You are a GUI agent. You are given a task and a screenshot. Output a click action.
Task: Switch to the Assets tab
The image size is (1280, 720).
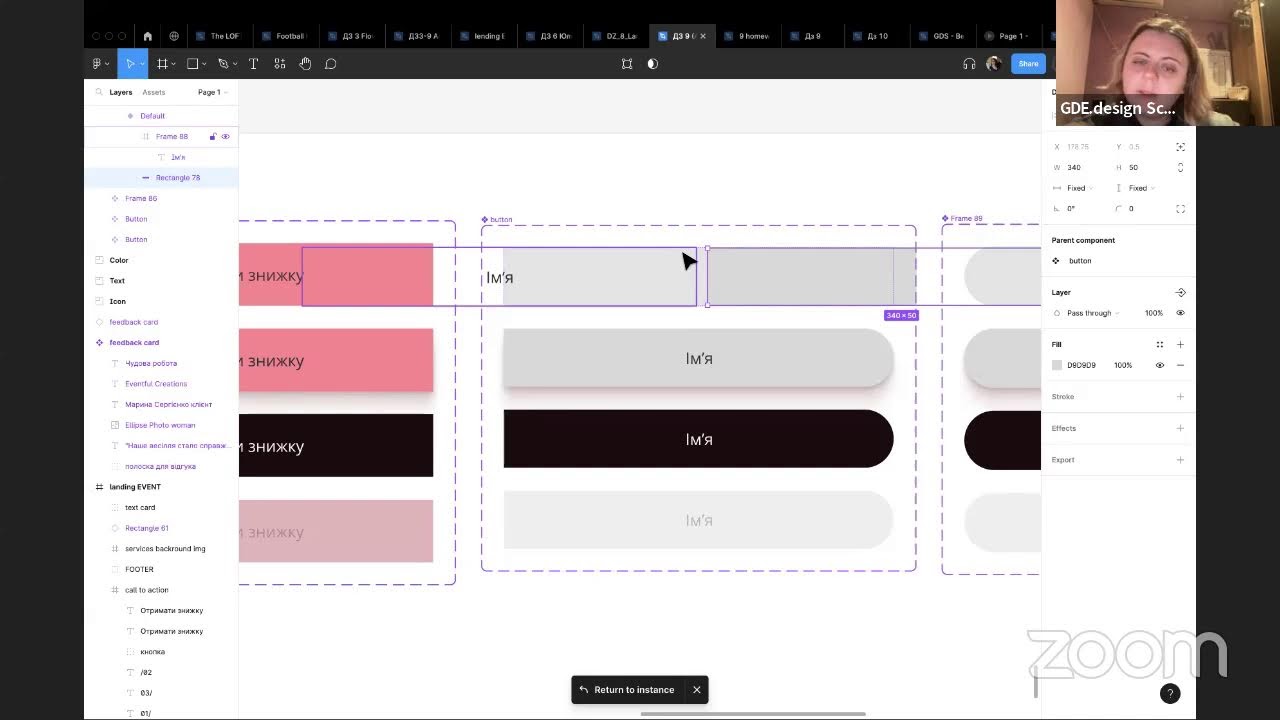pos(154,92)
